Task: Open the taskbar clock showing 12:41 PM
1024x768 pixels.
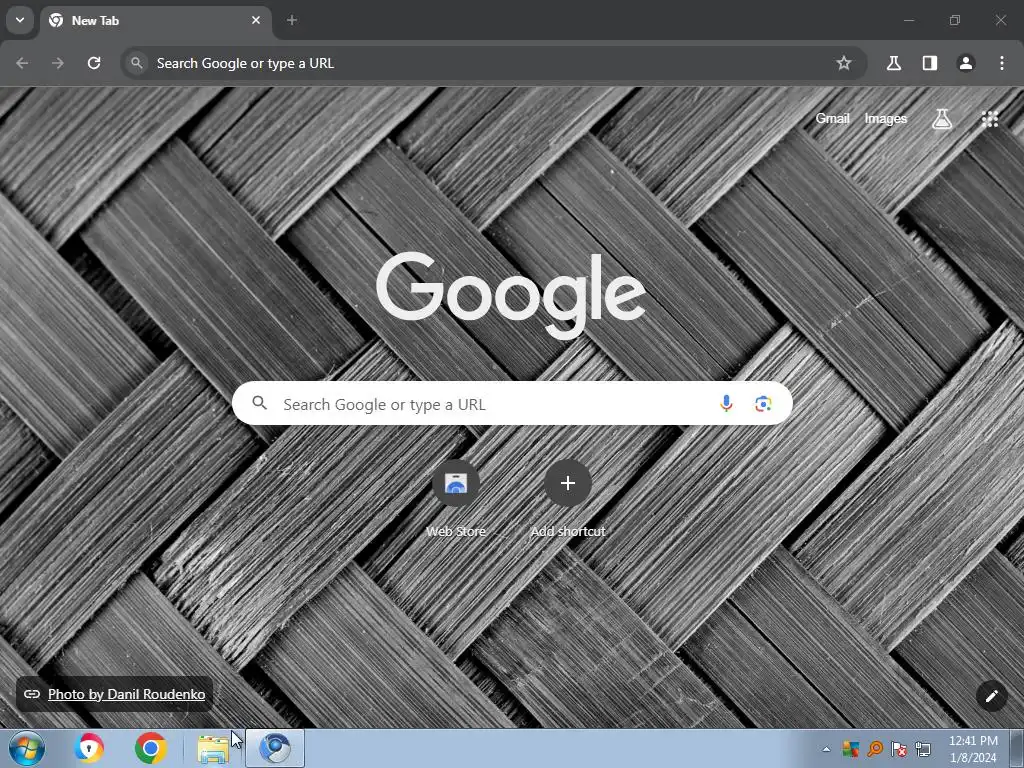Action: (x=973, y=749)
